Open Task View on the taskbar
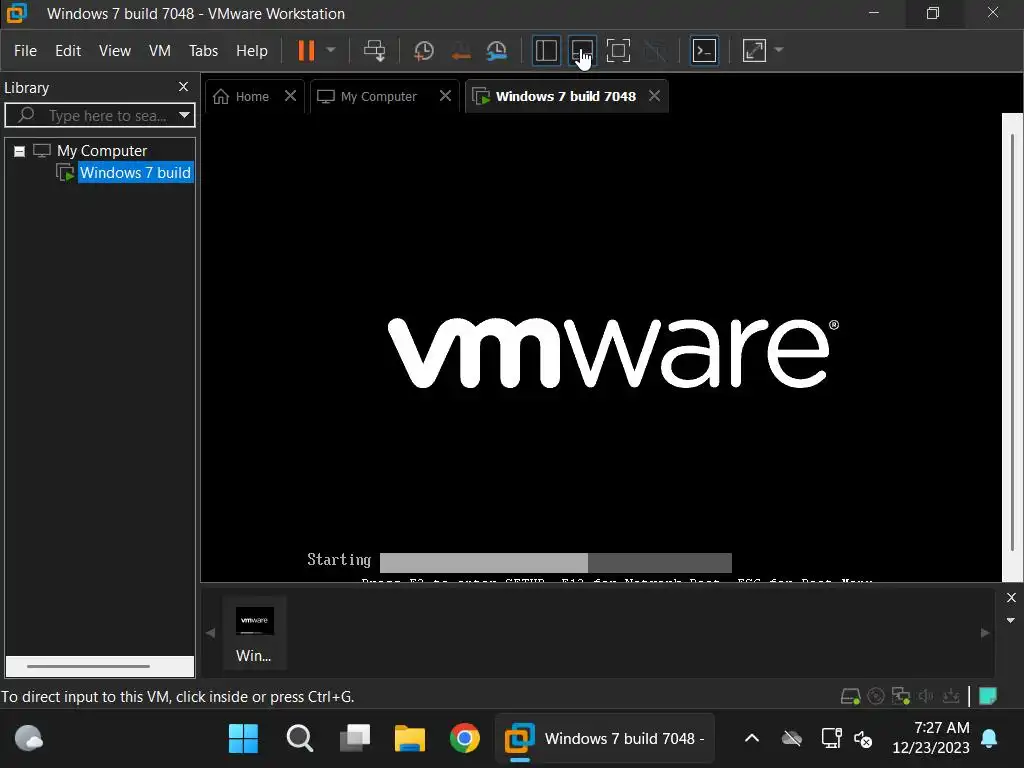This screenshot has width=1024, height=768. [x=355, y=739]
